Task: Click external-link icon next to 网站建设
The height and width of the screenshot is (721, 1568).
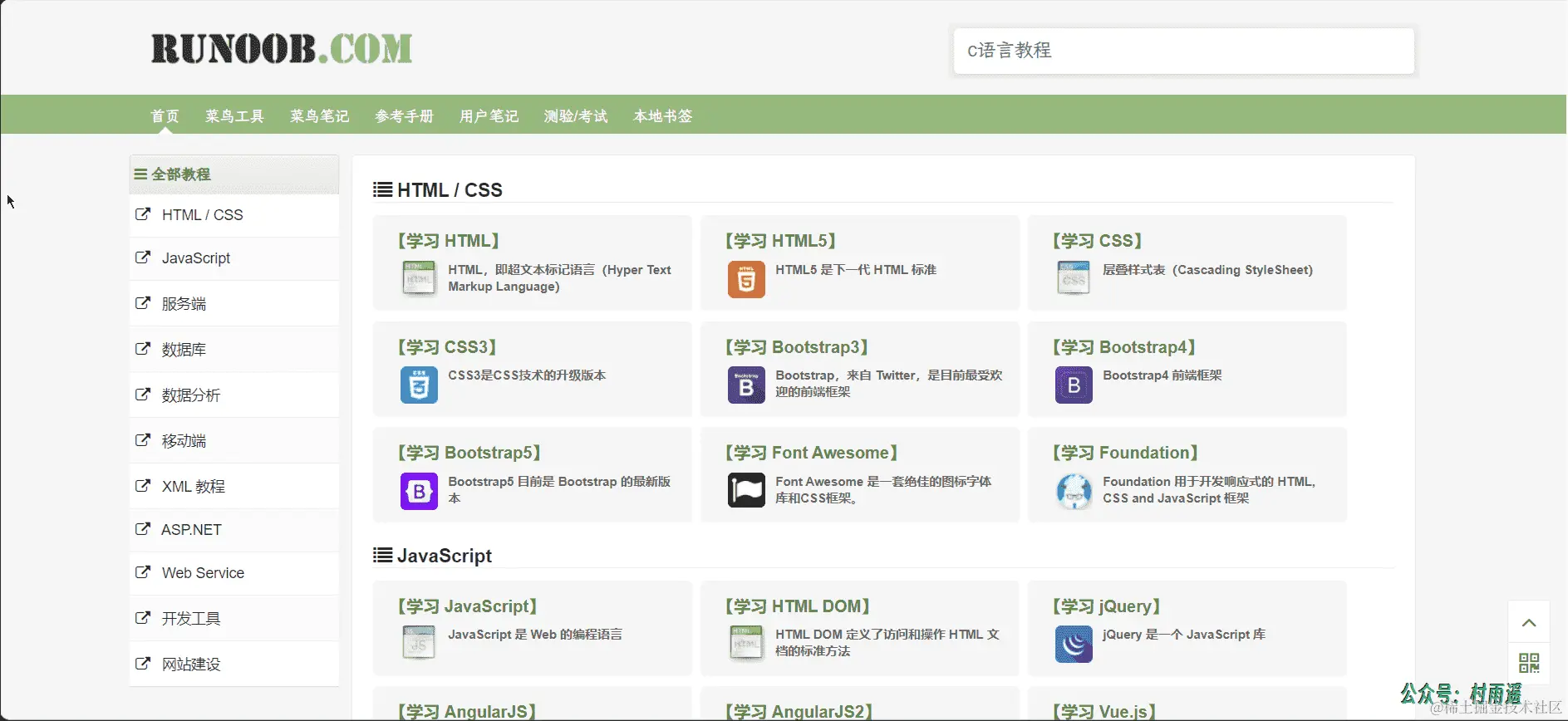Action: click(x=143, y=664)
